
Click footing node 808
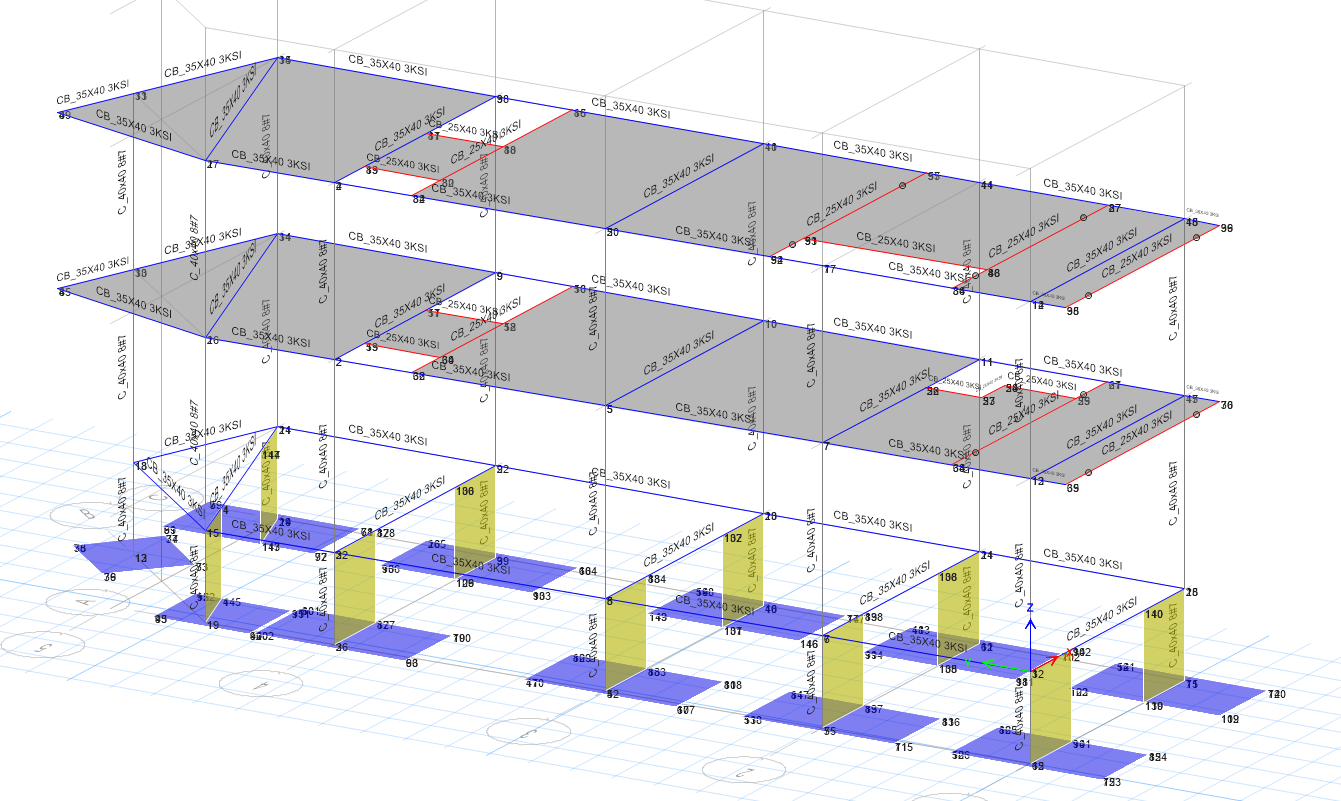pos(733,685)
